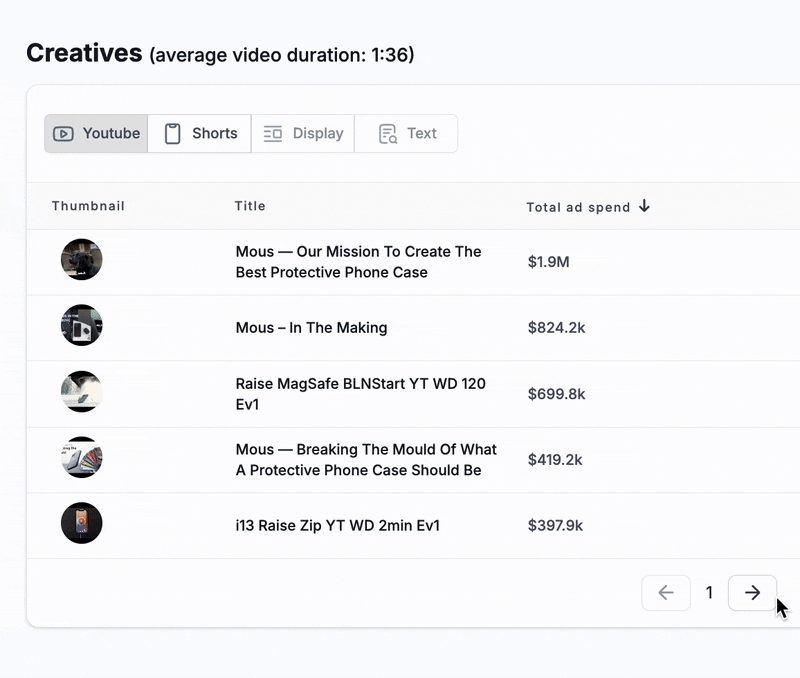Screen dimensions: 800x678
Task: Open thumbnail for Raise MagSafe BLNStart video
Action: pyautogui.click(x=82, y=391)
